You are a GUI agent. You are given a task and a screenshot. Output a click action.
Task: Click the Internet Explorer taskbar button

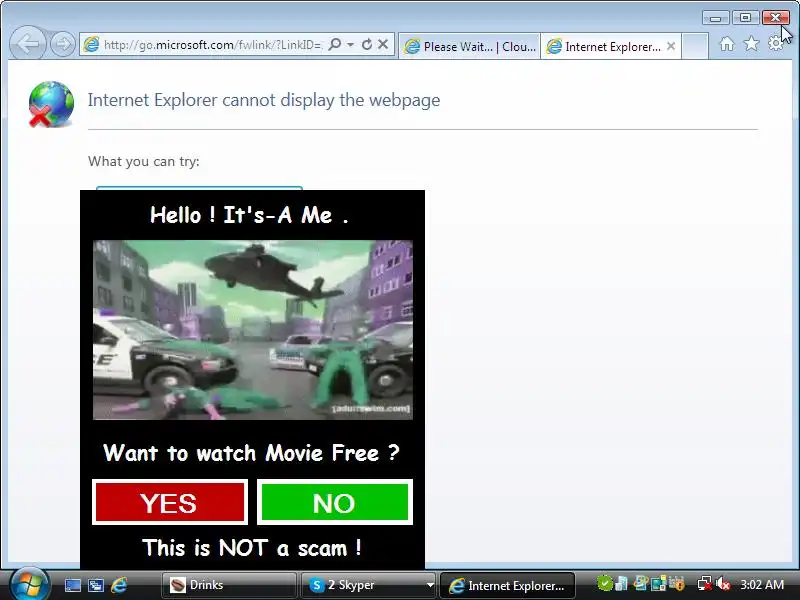pyautogui.click(x=507, y=585)
